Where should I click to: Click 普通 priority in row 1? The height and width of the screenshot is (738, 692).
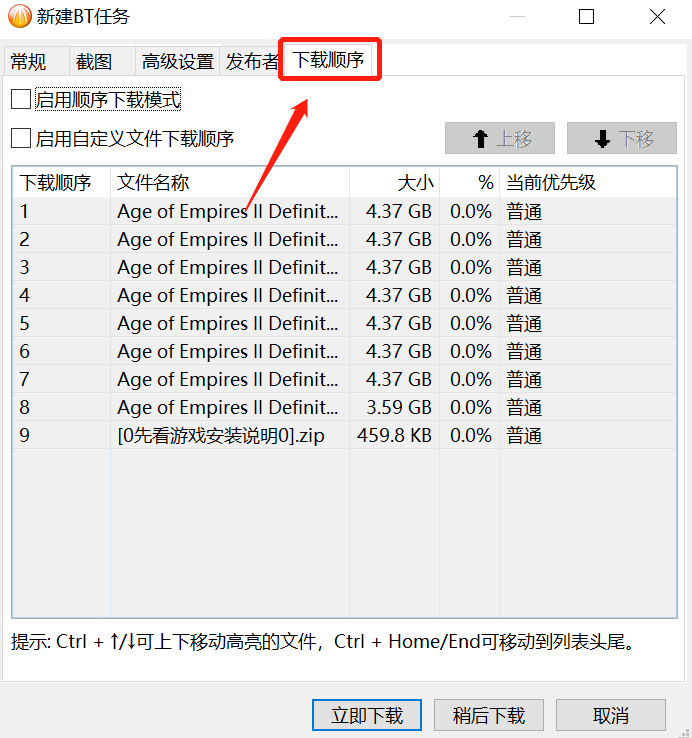524,211
